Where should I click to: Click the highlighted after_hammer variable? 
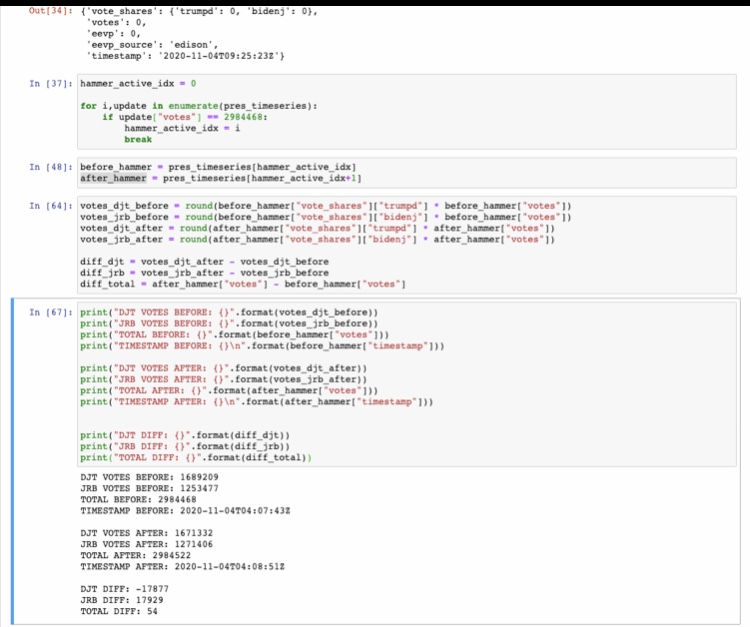113,178
